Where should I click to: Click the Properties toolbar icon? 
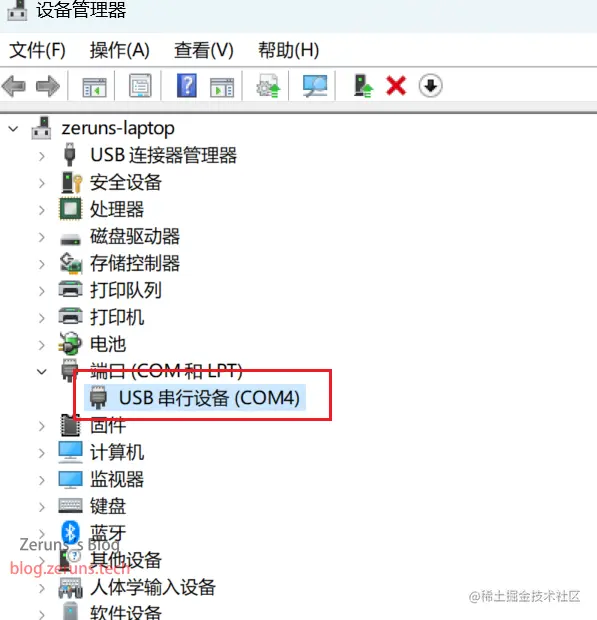tap(140, 85)
